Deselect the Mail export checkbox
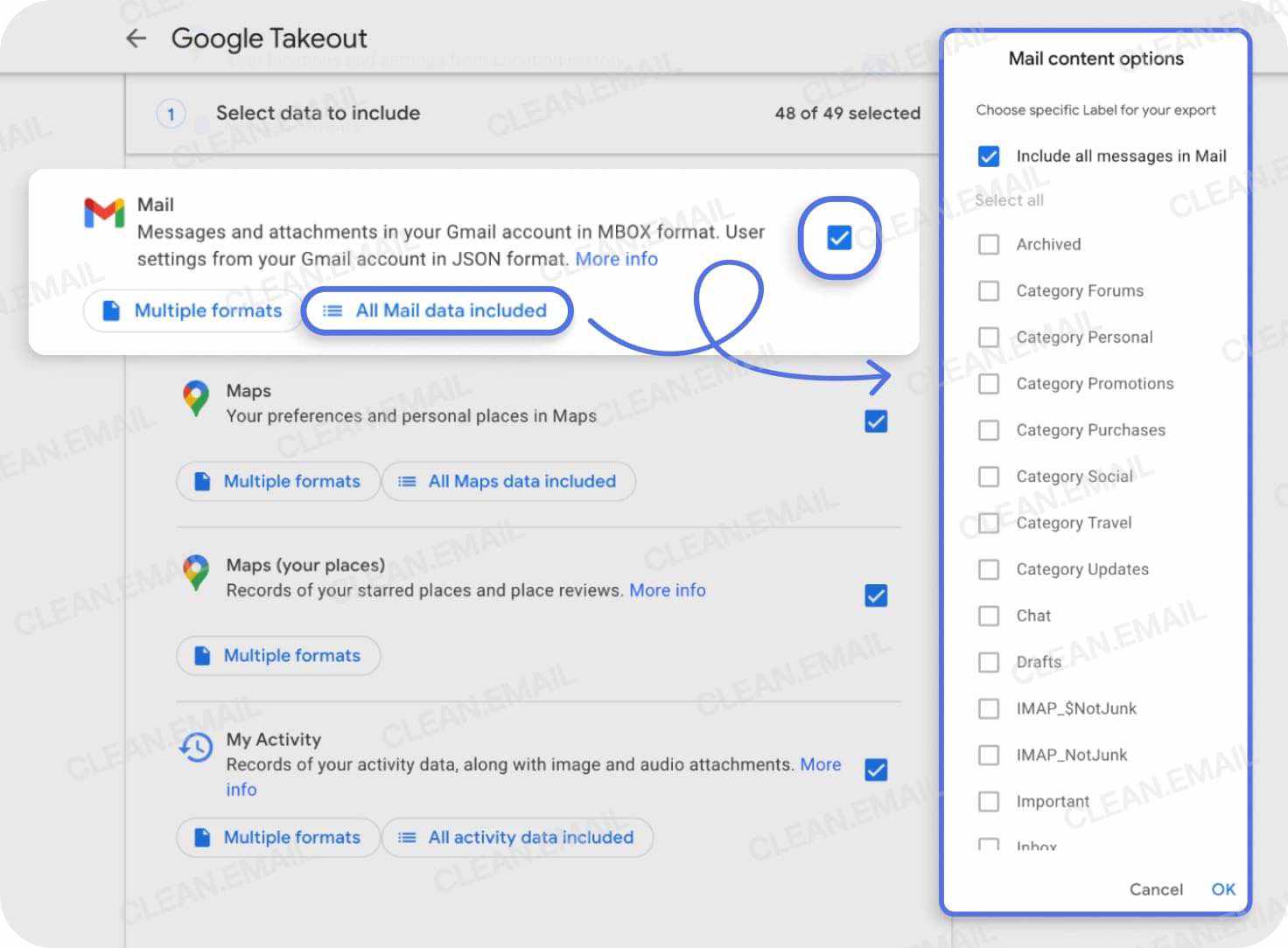This screenshot has height=948, width=1288. pyautogui.click(x=838, y=237)
